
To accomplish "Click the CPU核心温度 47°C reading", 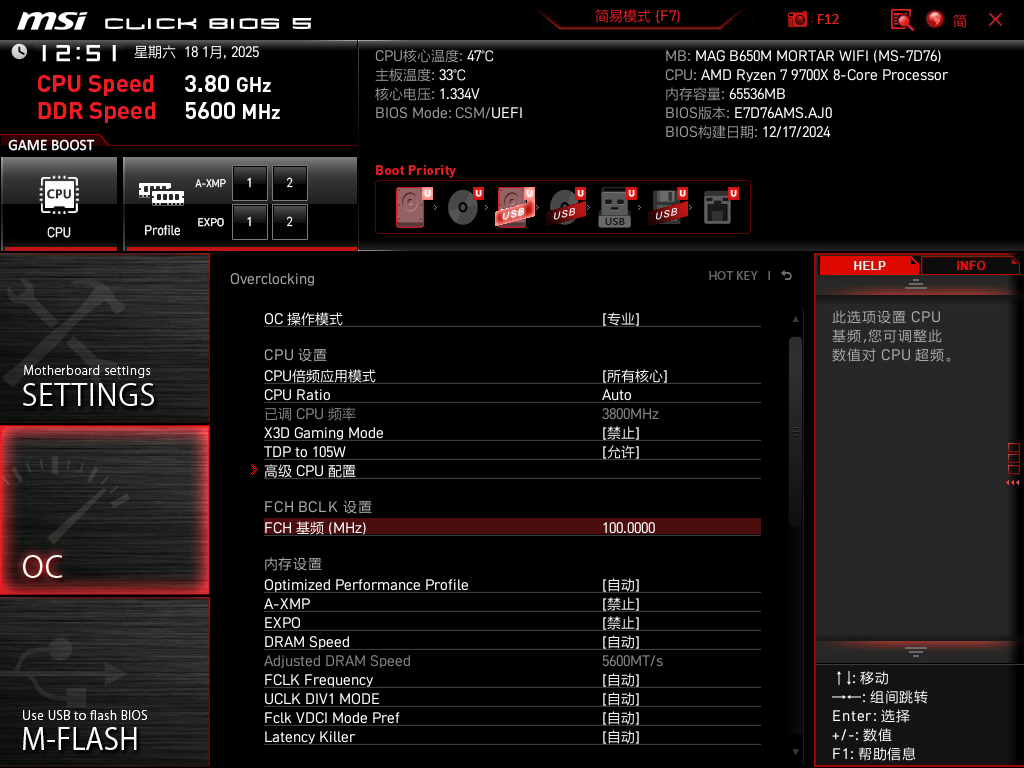I will coord(434,56).
